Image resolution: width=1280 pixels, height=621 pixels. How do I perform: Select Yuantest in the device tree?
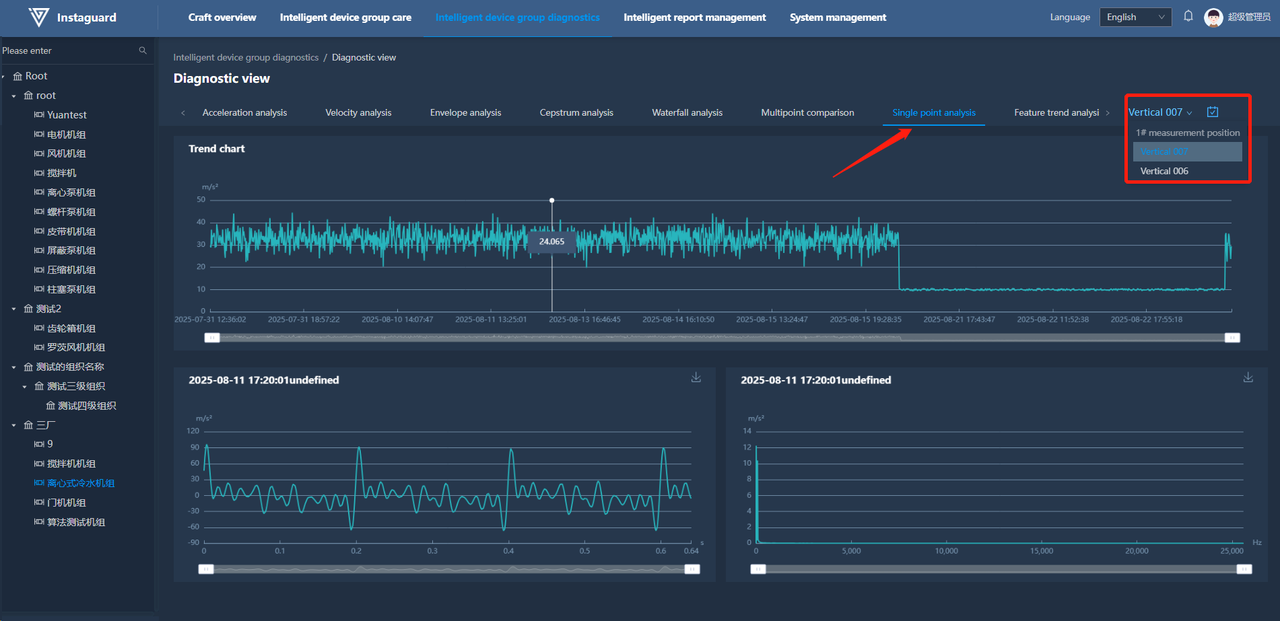66,115
